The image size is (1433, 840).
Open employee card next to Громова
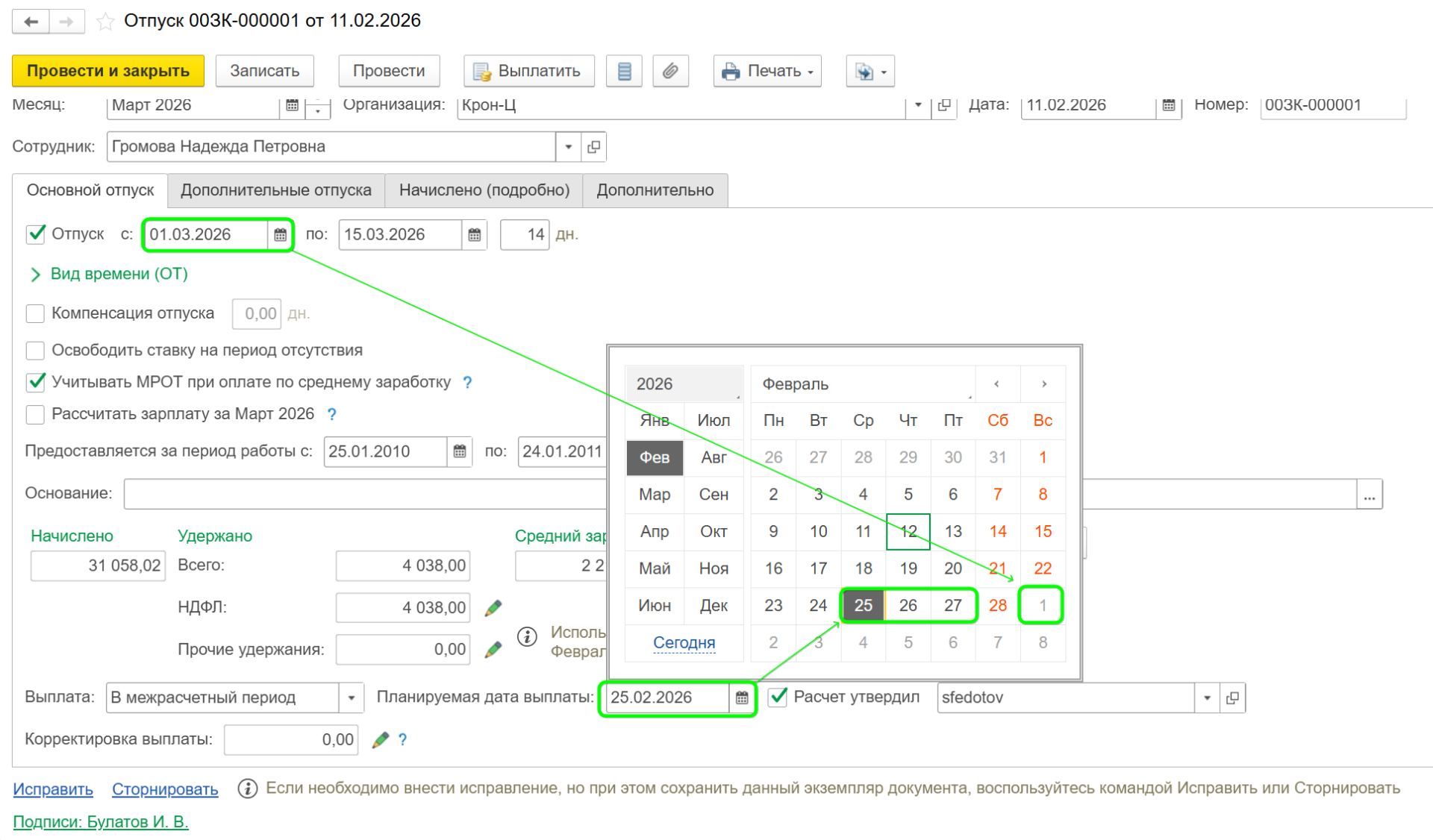click(x=593, y=147)
